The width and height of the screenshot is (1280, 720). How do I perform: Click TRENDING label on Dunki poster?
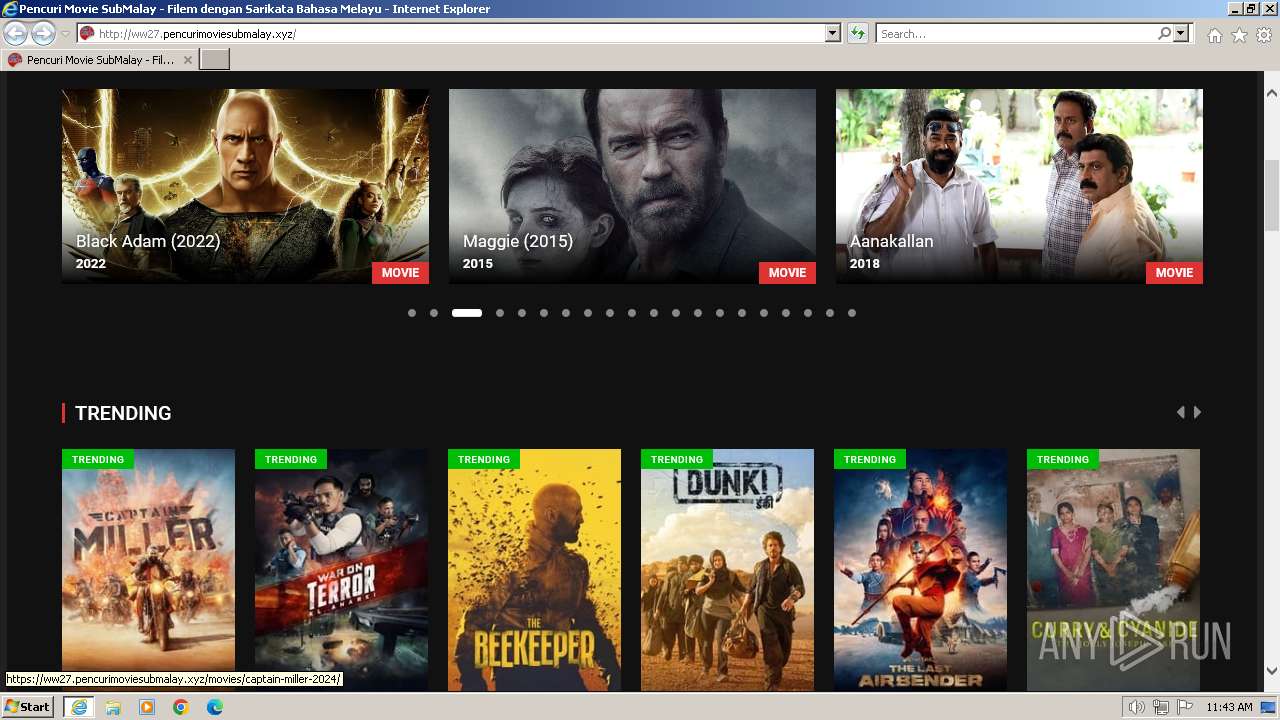click(x=677, y=459)
